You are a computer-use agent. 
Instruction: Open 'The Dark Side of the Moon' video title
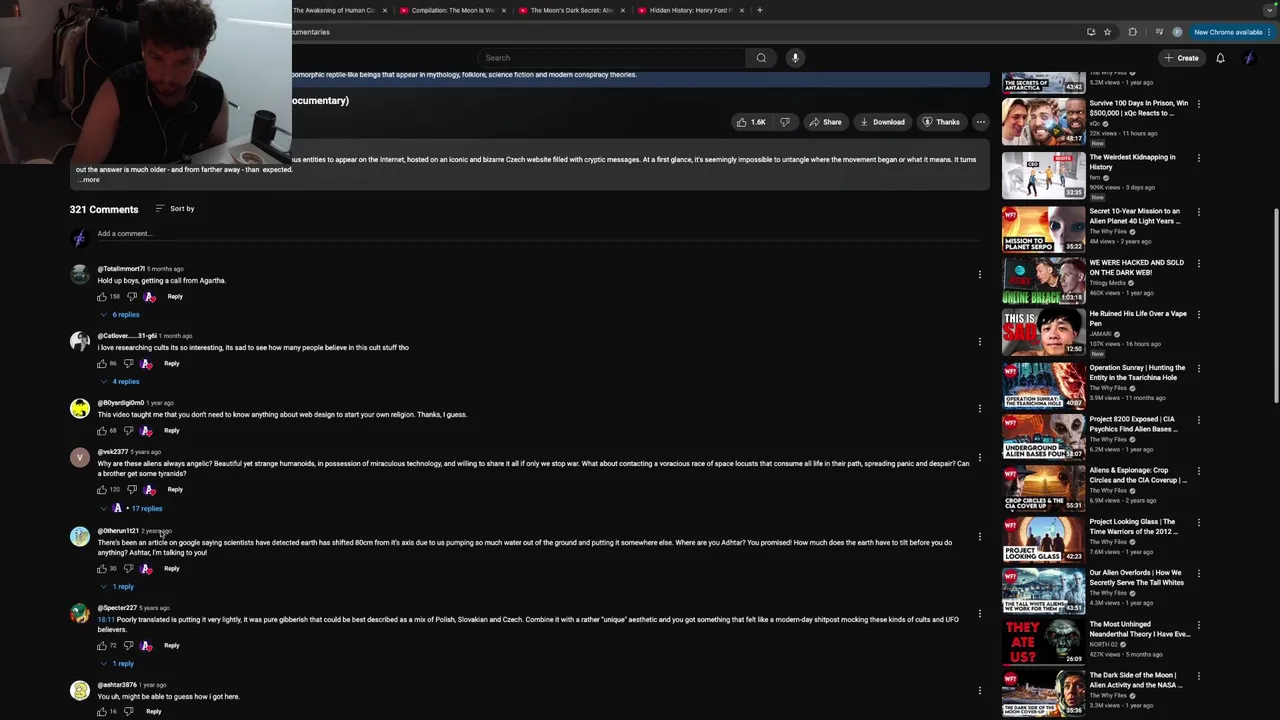1135,680
